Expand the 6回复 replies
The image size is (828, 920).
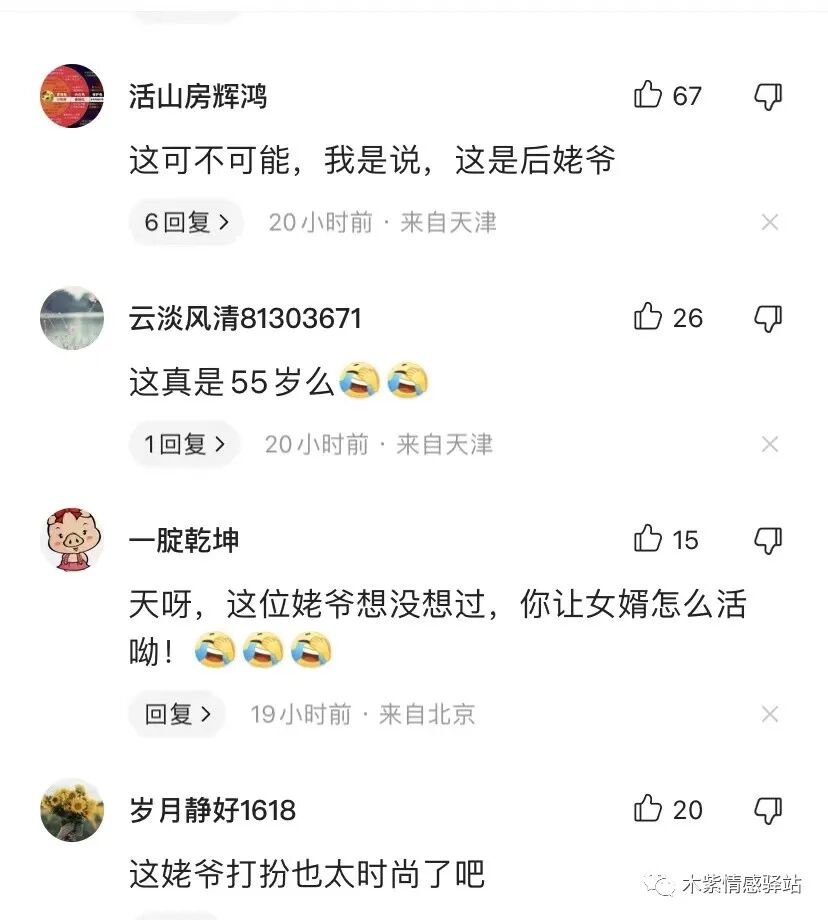(x=186, y=222)
